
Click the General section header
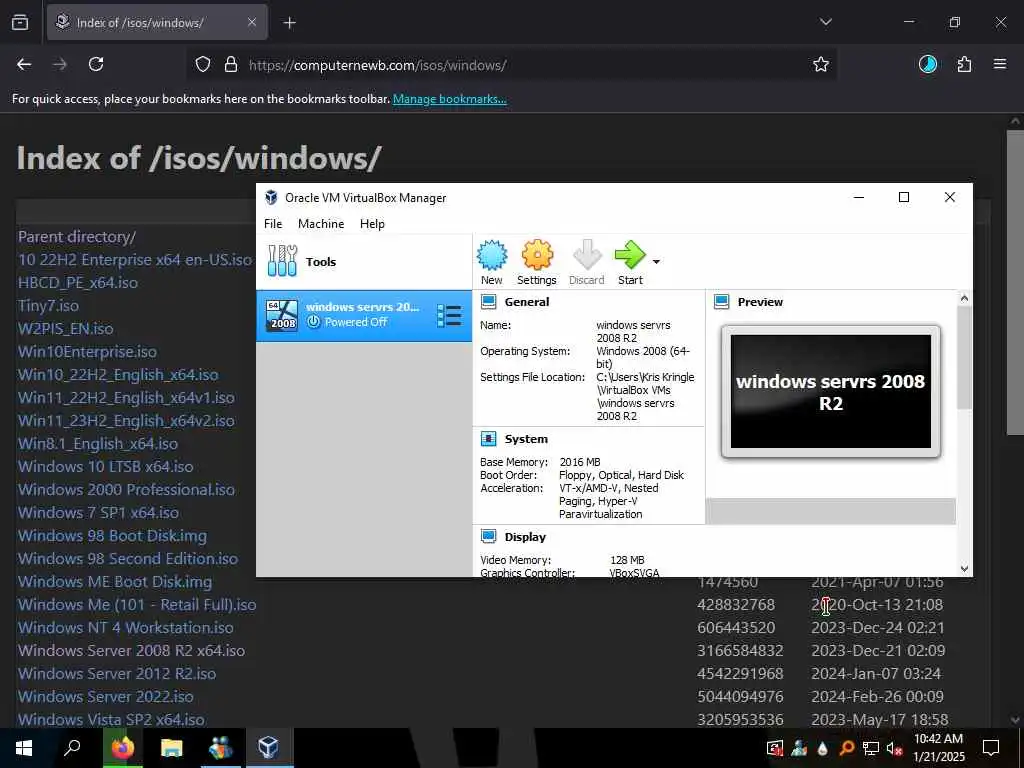point(526,302)
